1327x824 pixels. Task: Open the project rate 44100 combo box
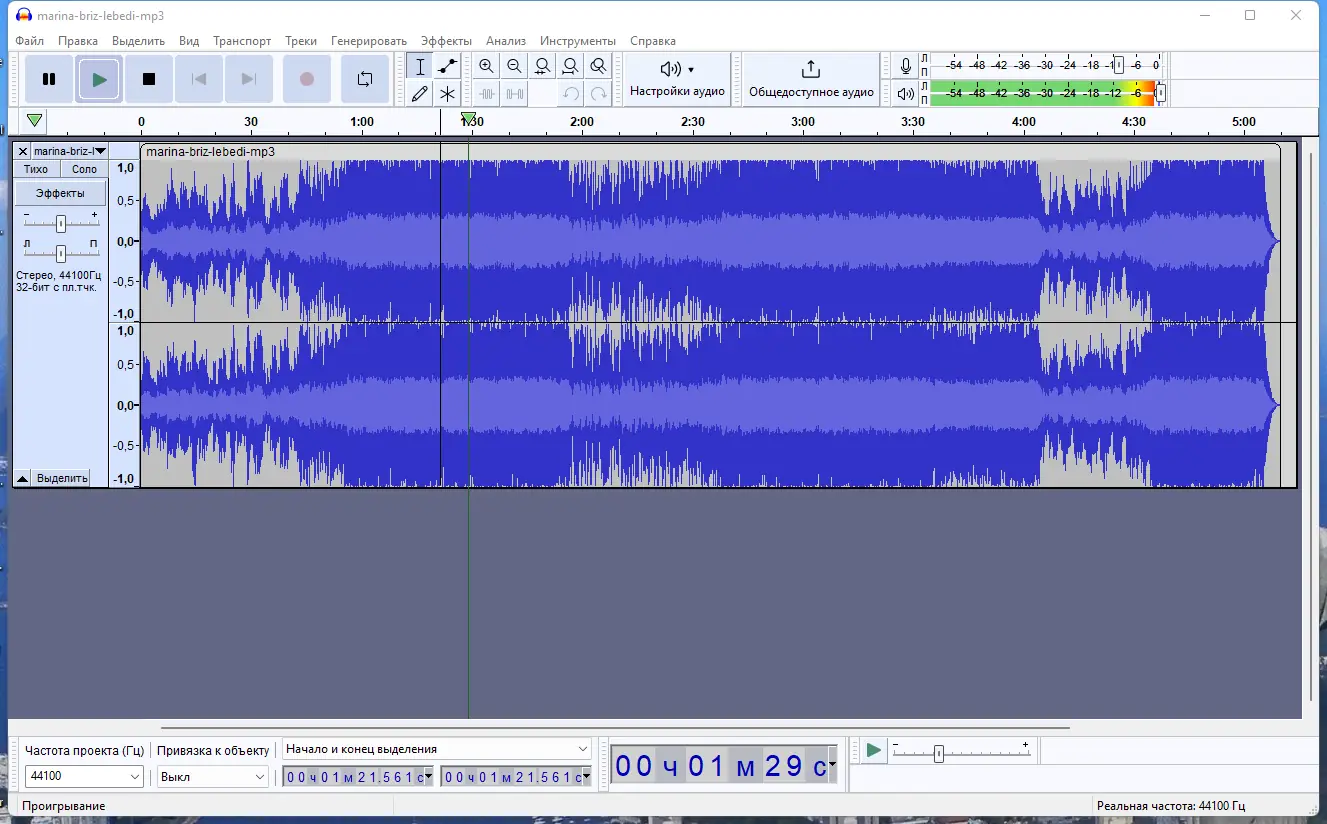[x=85, y=776]
